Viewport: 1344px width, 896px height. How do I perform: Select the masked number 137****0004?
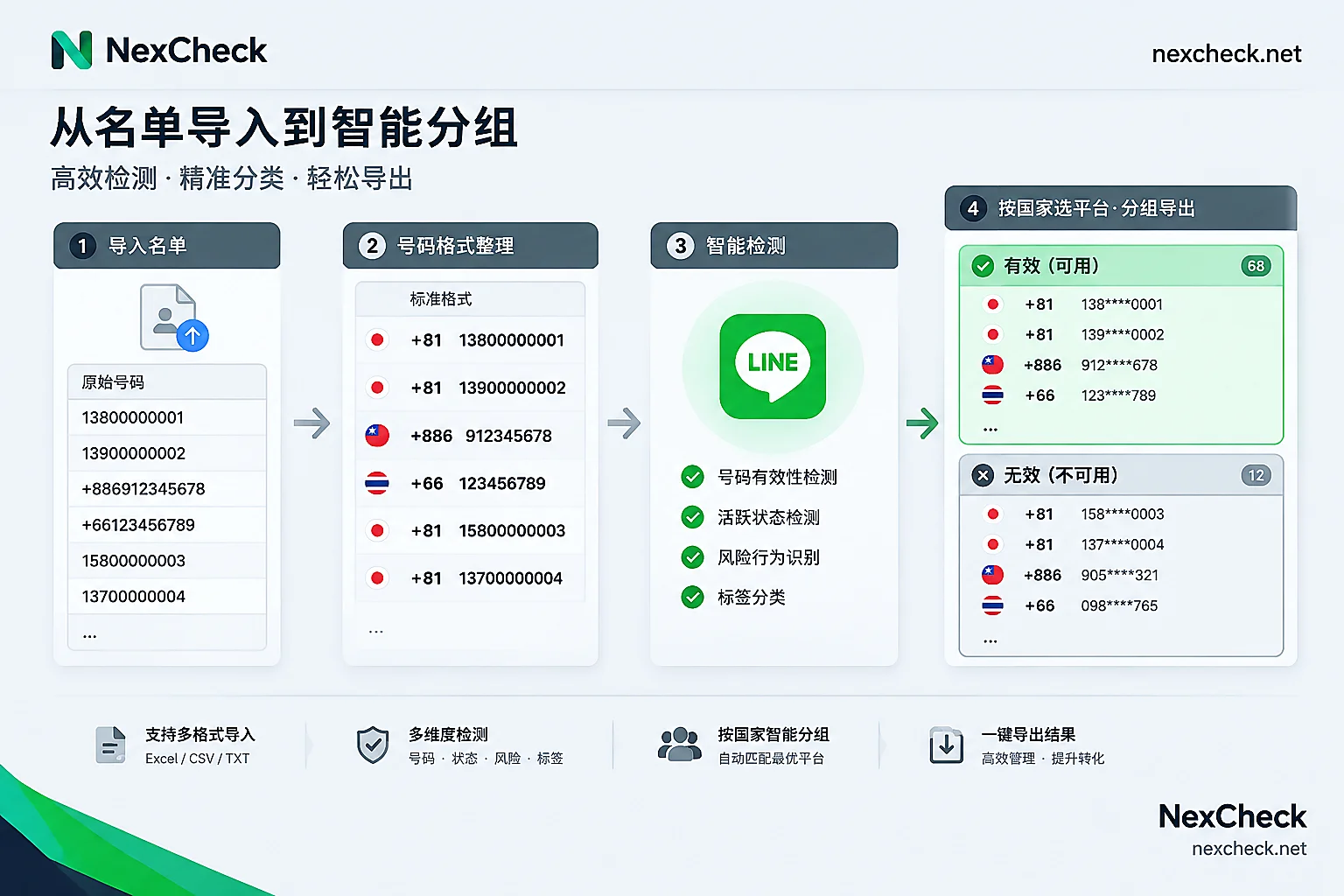[x=1123, y=544]
